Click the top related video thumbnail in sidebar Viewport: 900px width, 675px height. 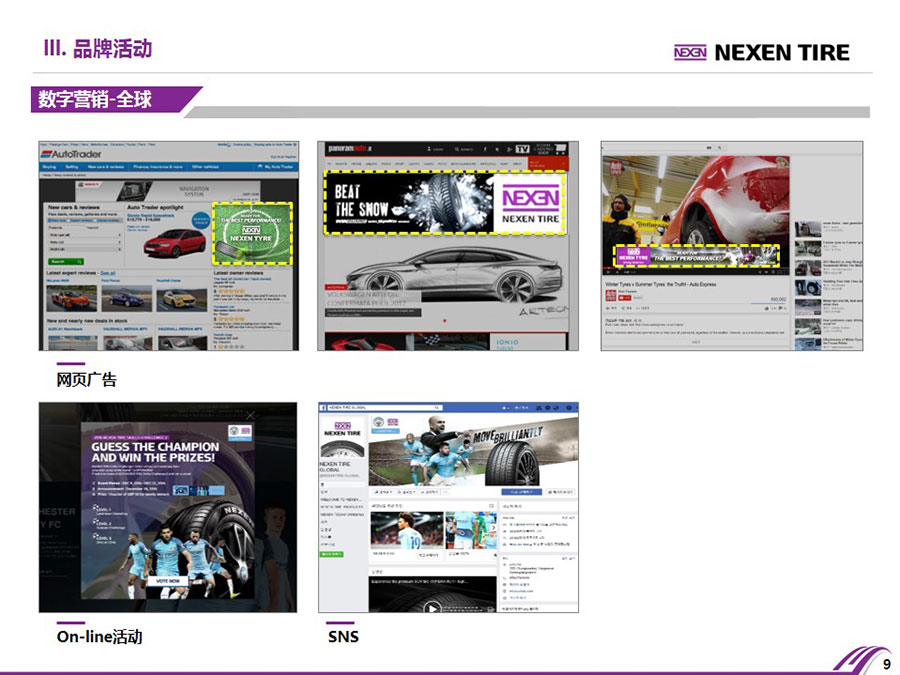pos(808,229)
